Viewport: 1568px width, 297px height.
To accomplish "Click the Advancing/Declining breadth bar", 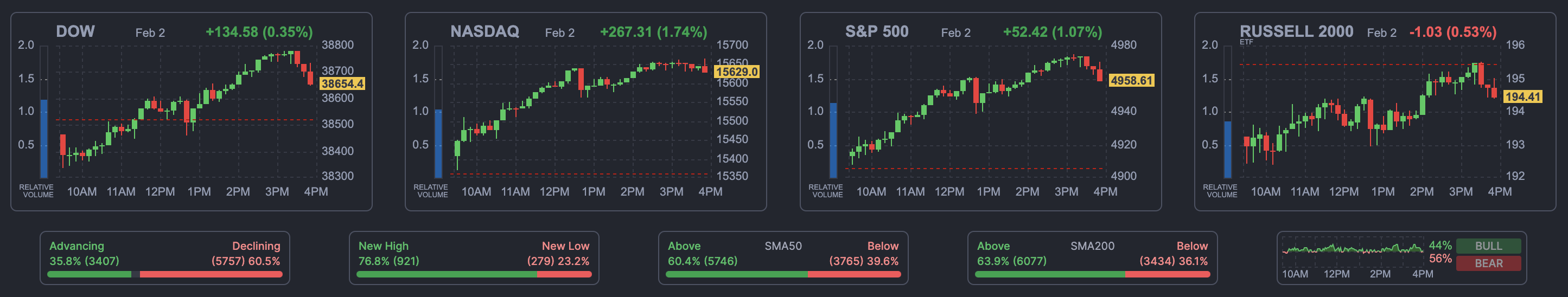I will coord(165,274).
